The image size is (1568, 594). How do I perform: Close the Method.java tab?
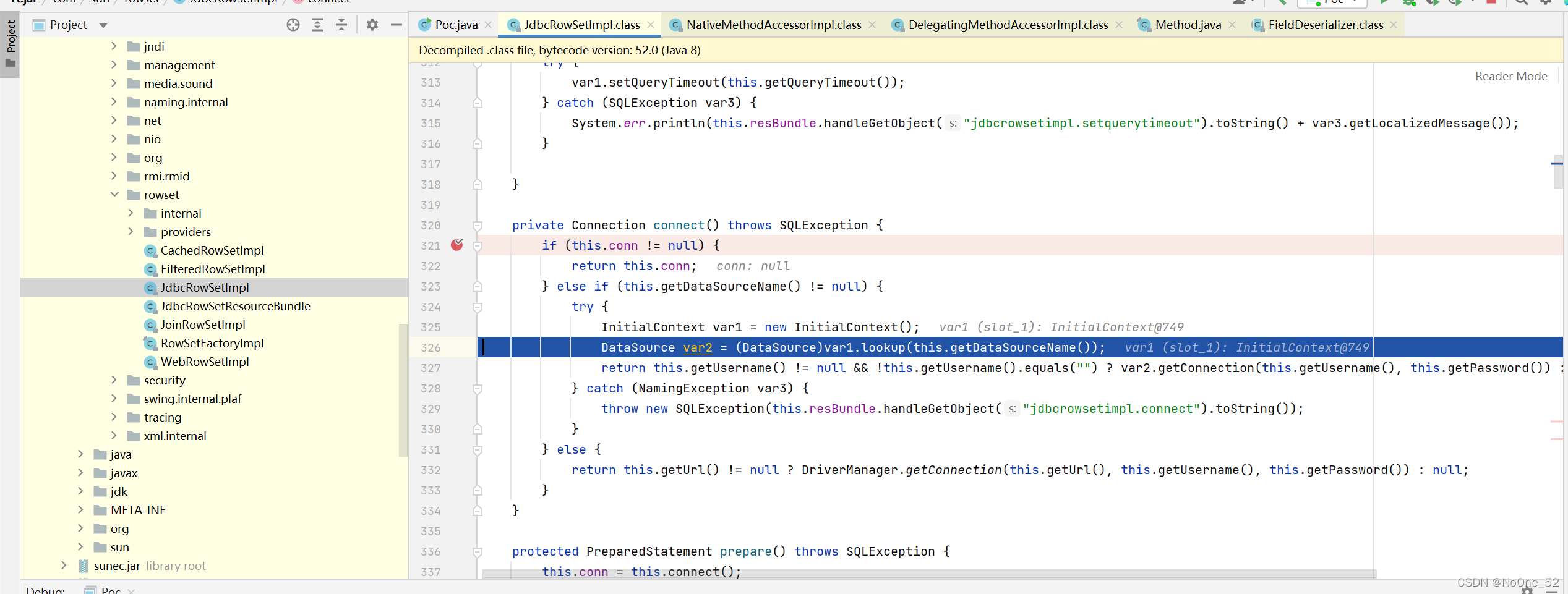[x=1232, y=25]
